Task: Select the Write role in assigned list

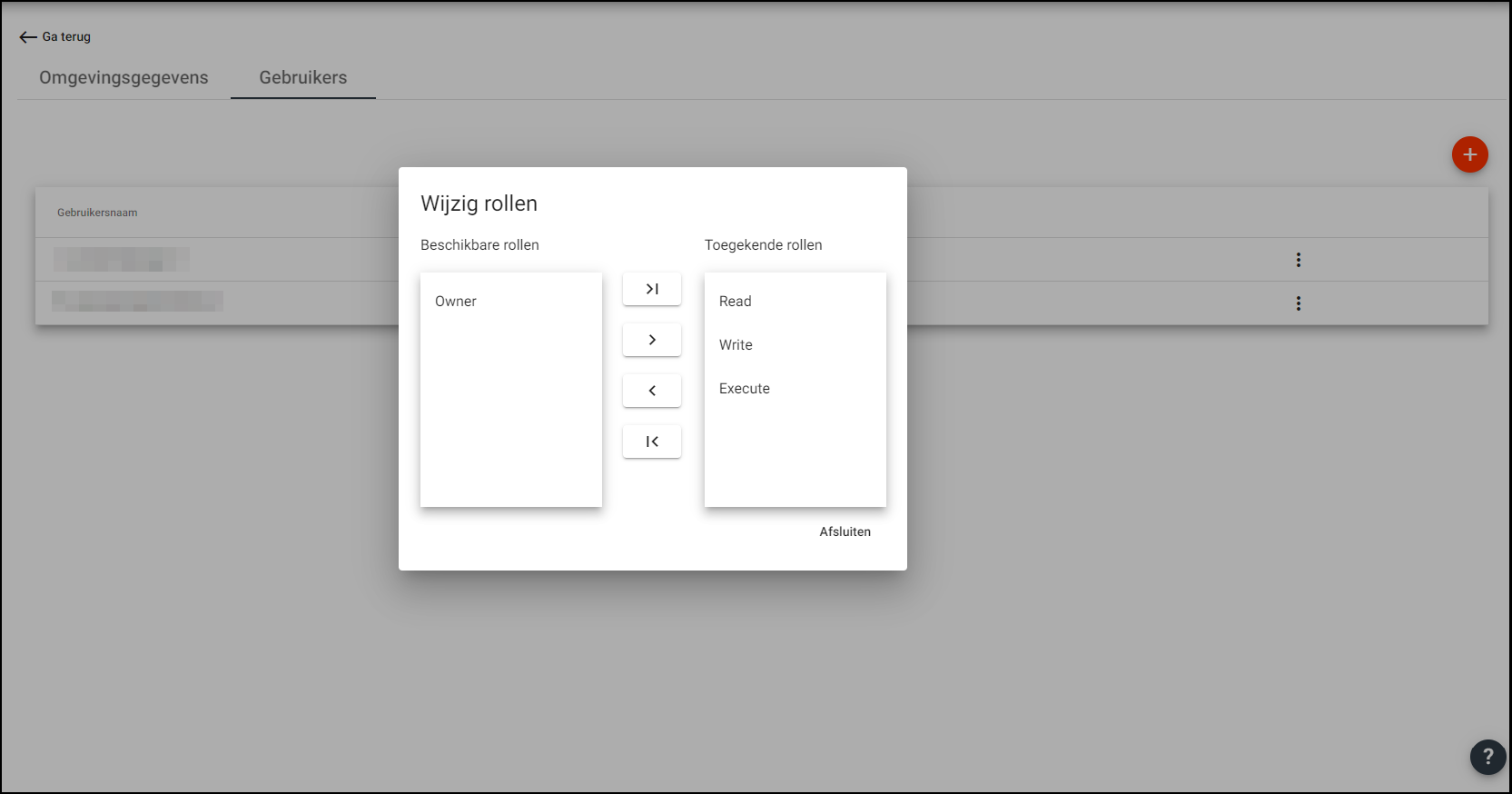Action: tap(736, 345)
